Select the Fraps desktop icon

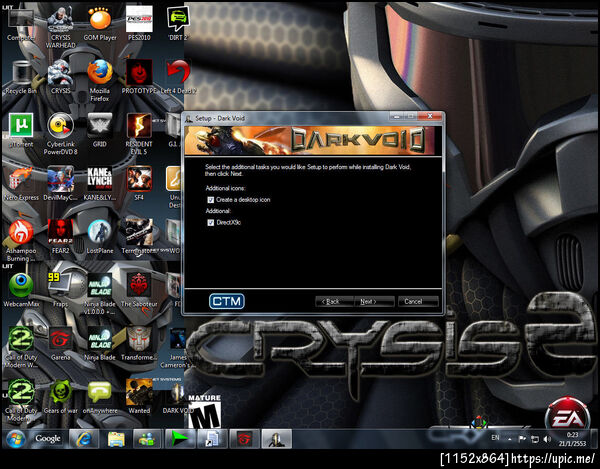click(x=60, y=290)
